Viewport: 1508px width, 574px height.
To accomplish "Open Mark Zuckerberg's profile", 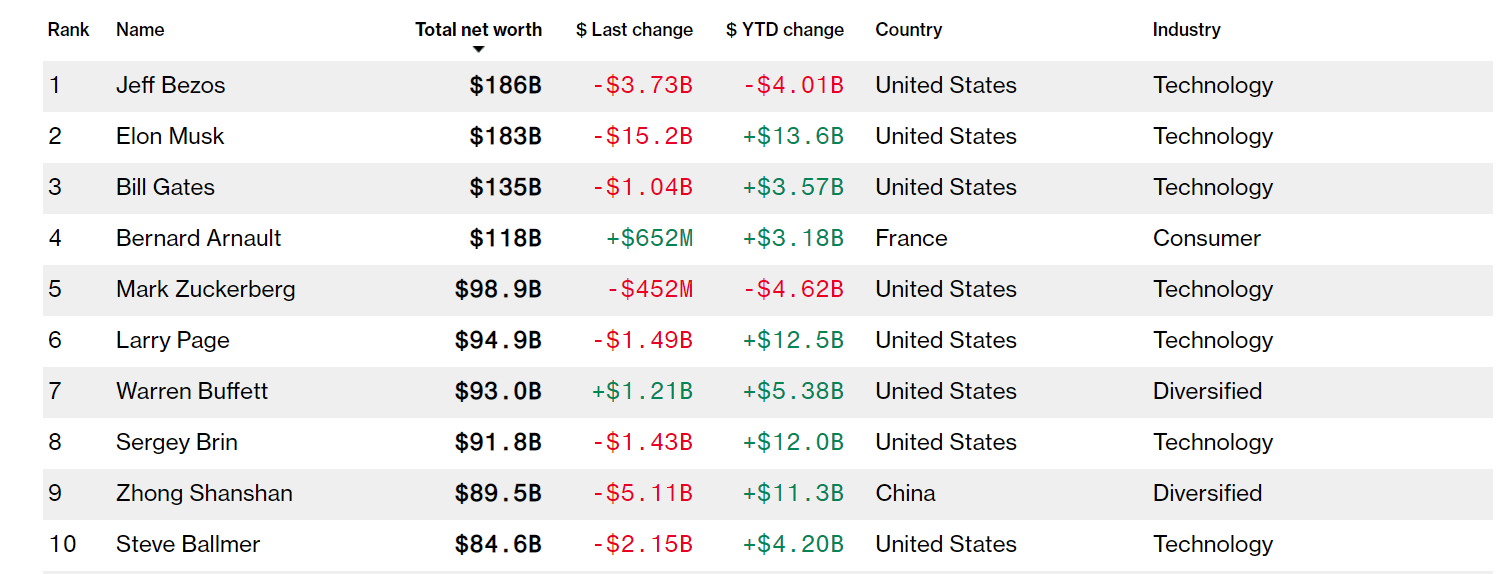I will [206, 290].
